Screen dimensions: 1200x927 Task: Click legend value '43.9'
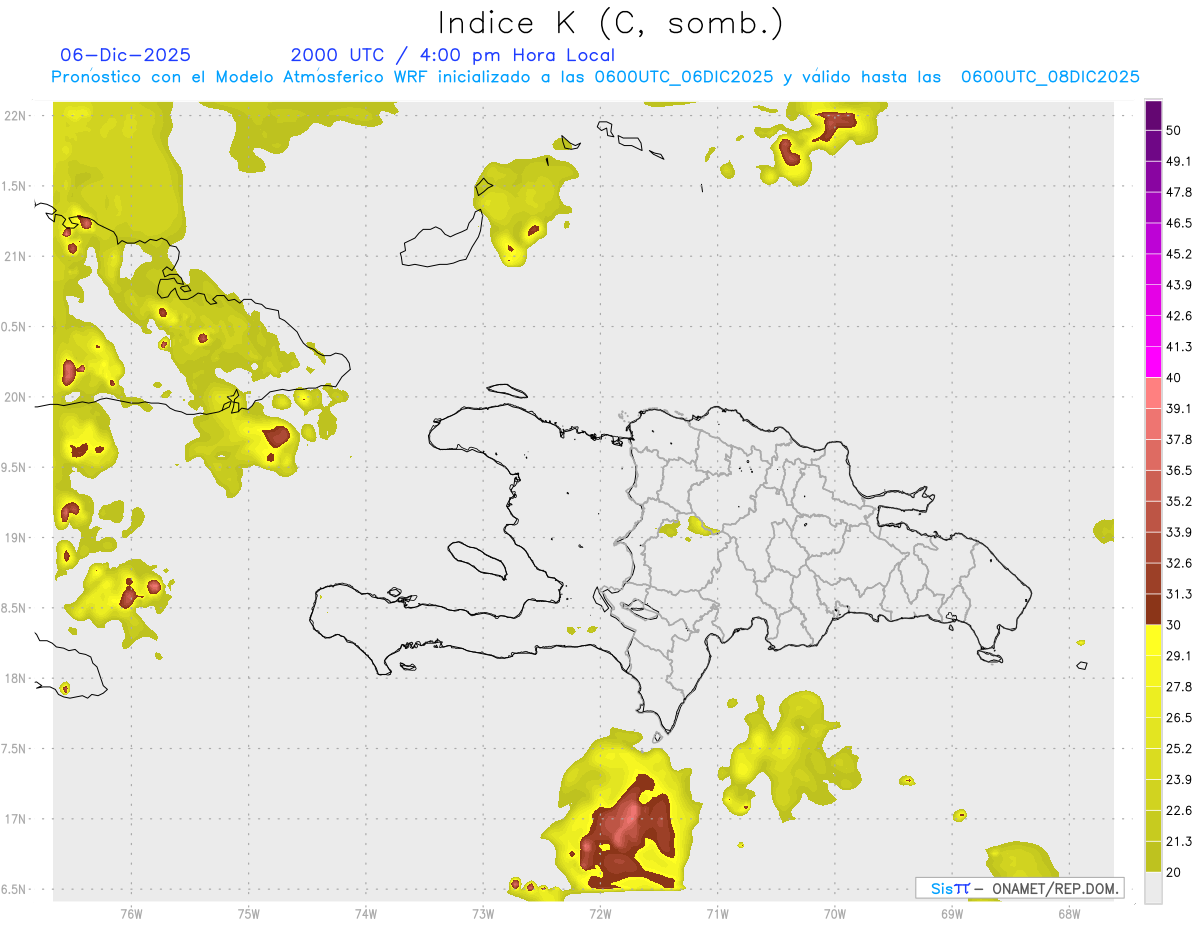pyautogui.click(x=1178, y=285)
